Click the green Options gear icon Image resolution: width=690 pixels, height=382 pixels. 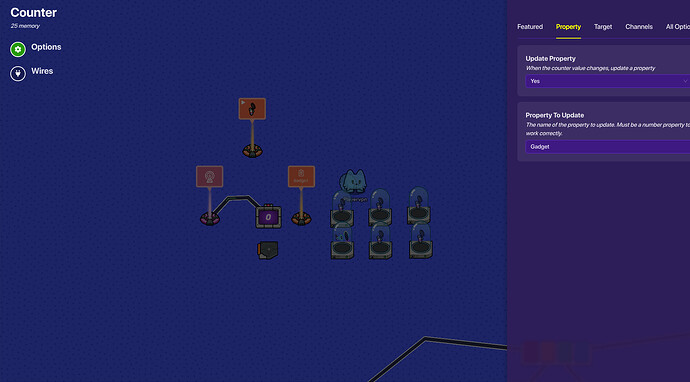click(x=18, y=49)
